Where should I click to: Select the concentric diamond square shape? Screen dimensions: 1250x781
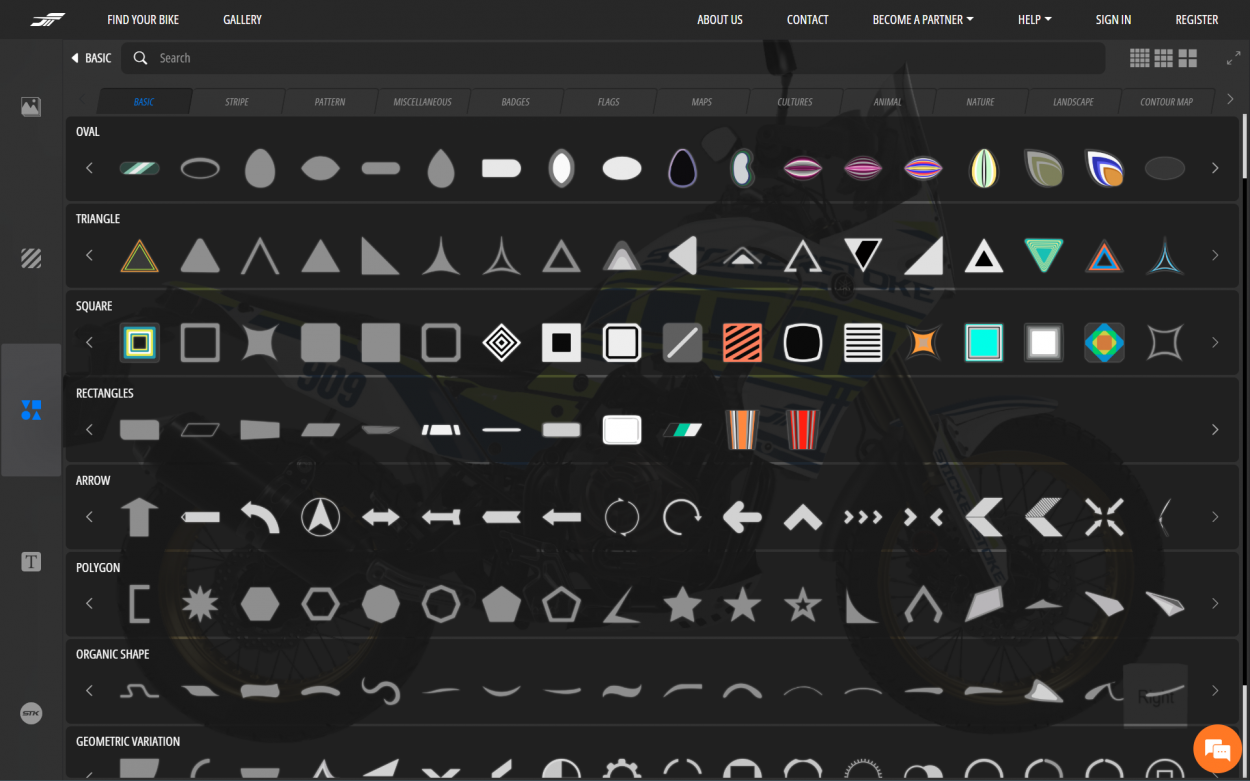[501, 343]
